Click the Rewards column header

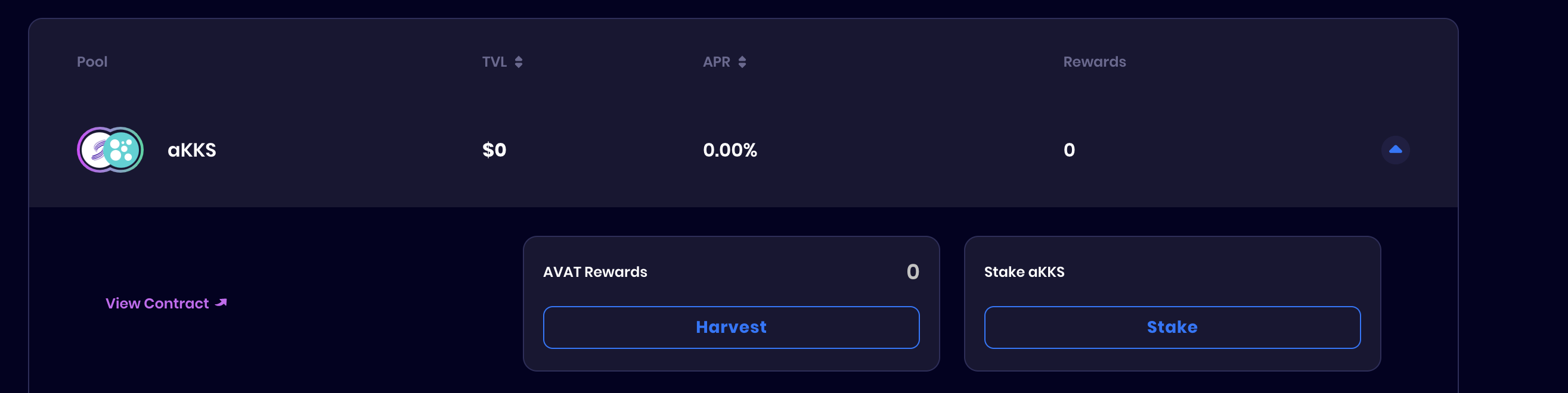[1094, 61]
